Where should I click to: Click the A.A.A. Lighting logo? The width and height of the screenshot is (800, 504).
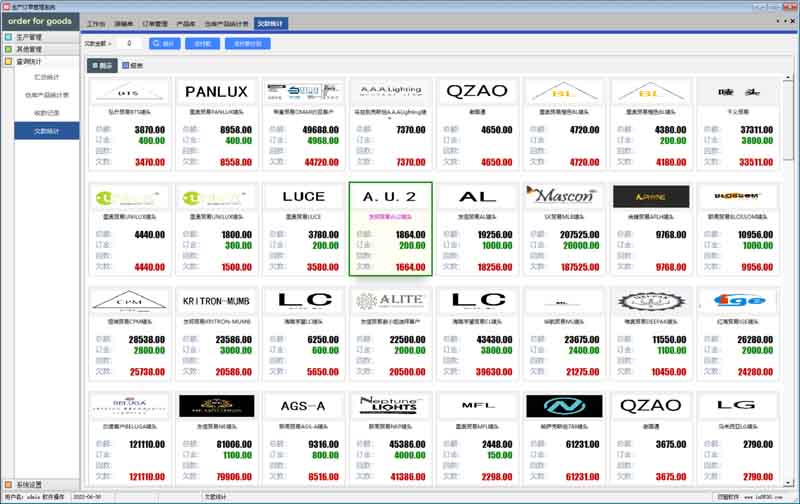point(390,91)
